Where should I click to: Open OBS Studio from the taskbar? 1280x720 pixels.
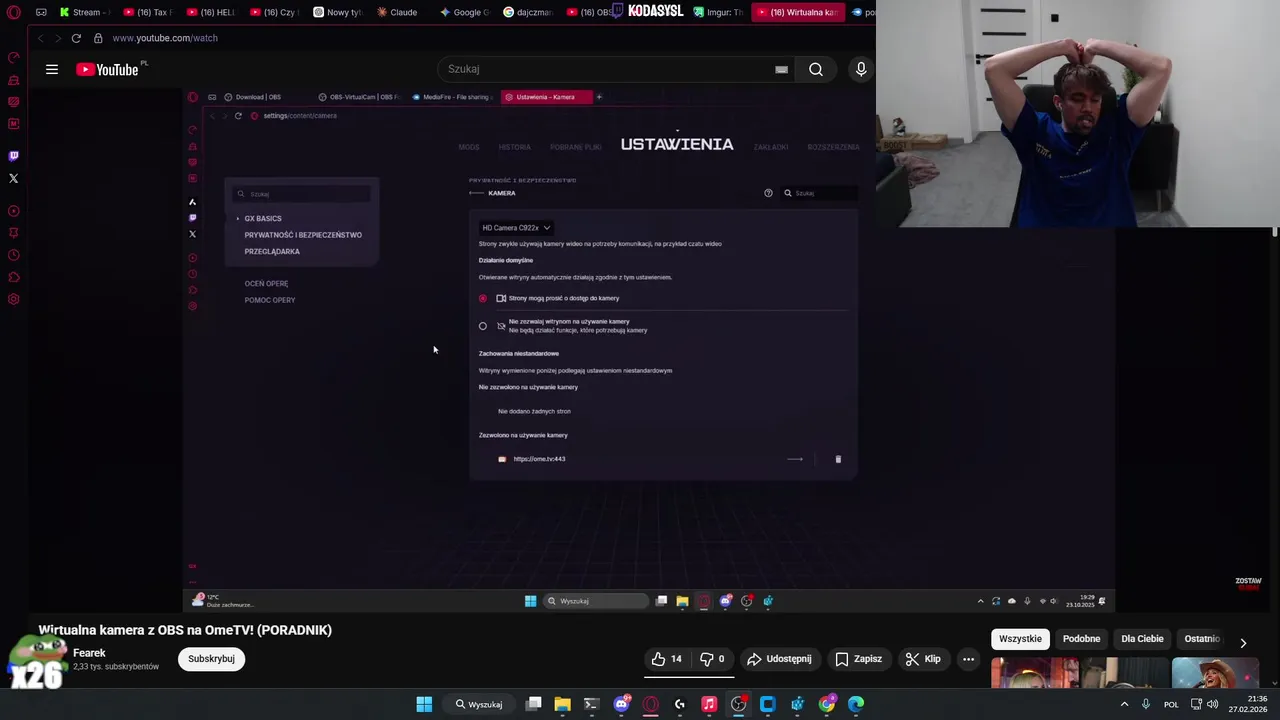coord(738,704)
